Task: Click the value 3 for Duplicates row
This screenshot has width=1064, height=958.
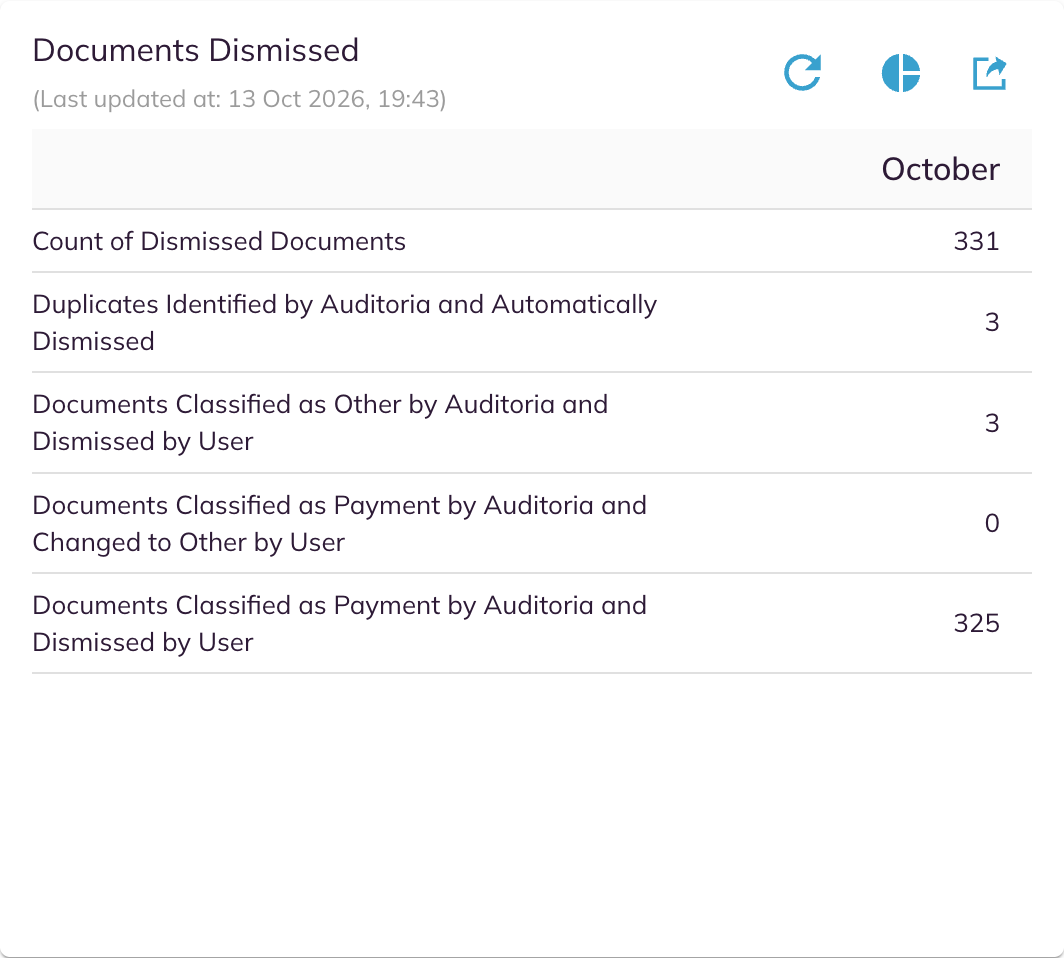Action: click(x=992, y=322)
